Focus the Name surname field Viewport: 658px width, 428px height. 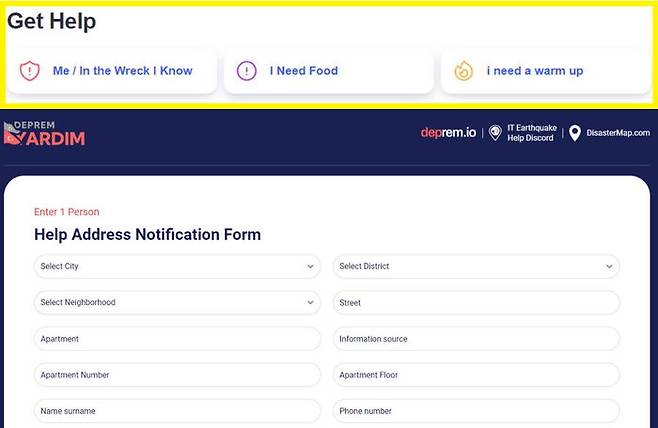click(x=177, y=411)
